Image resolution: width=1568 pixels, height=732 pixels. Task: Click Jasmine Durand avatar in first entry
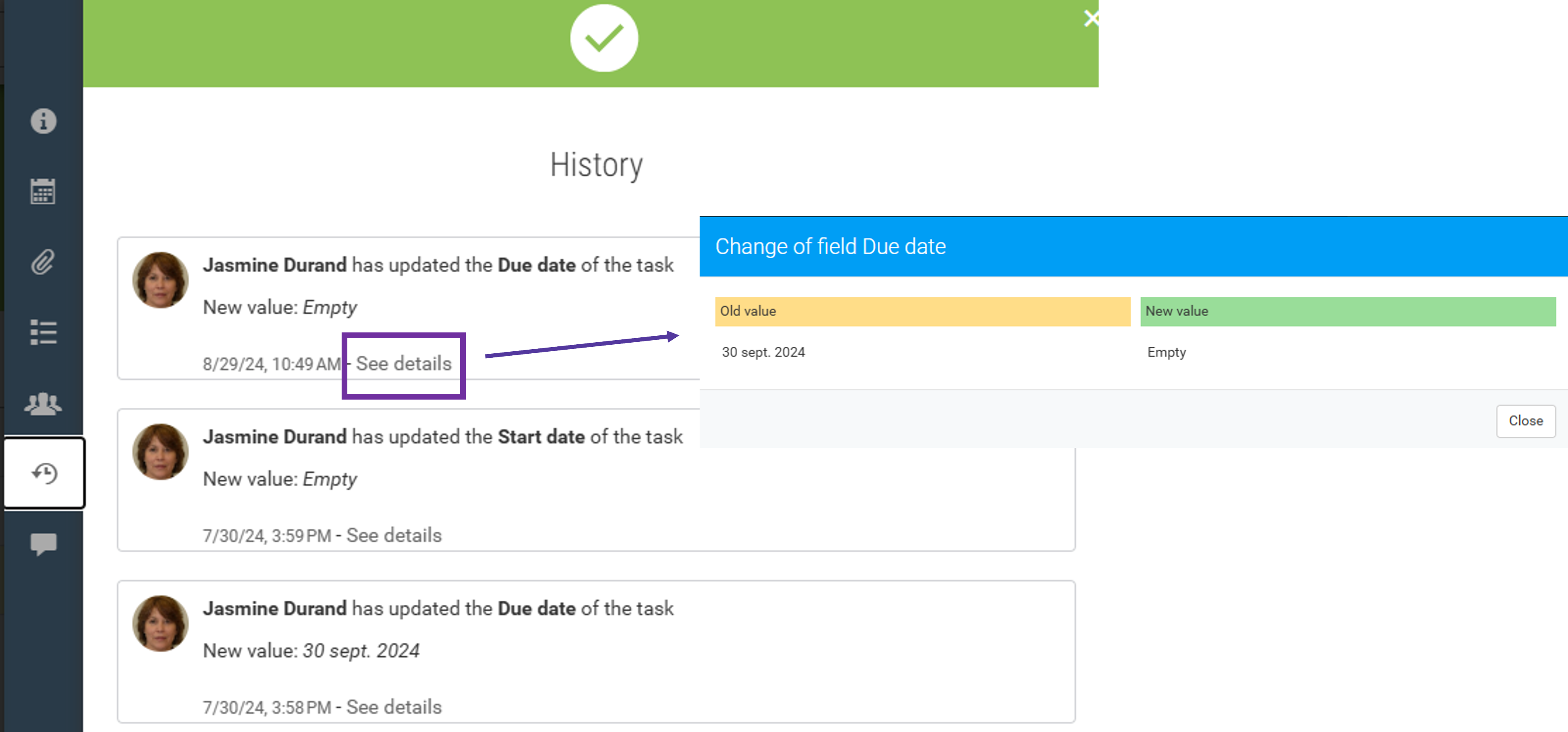coord(160,280)
